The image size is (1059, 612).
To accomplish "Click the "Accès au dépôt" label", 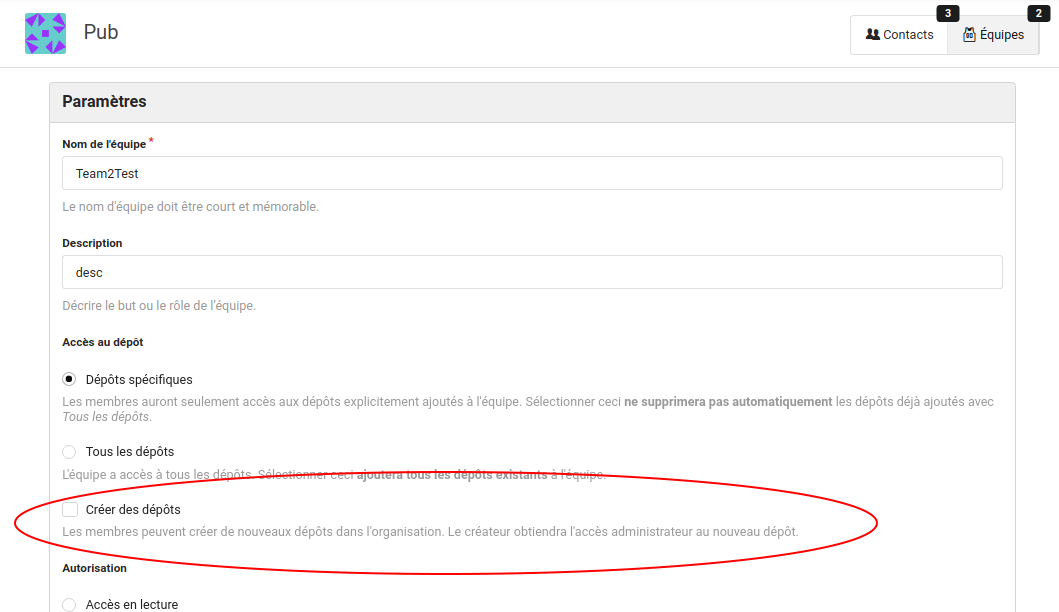I will [103, 342].
